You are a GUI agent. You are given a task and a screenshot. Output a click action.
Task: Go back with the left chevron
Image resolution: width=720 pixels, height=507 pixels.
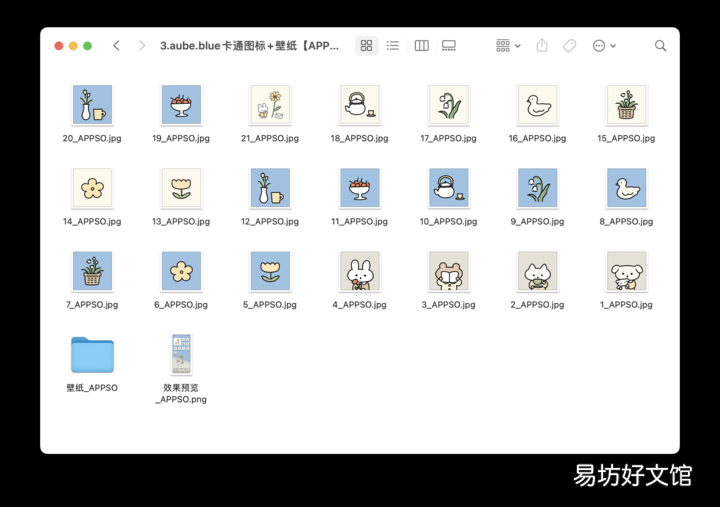coord(117,45)
